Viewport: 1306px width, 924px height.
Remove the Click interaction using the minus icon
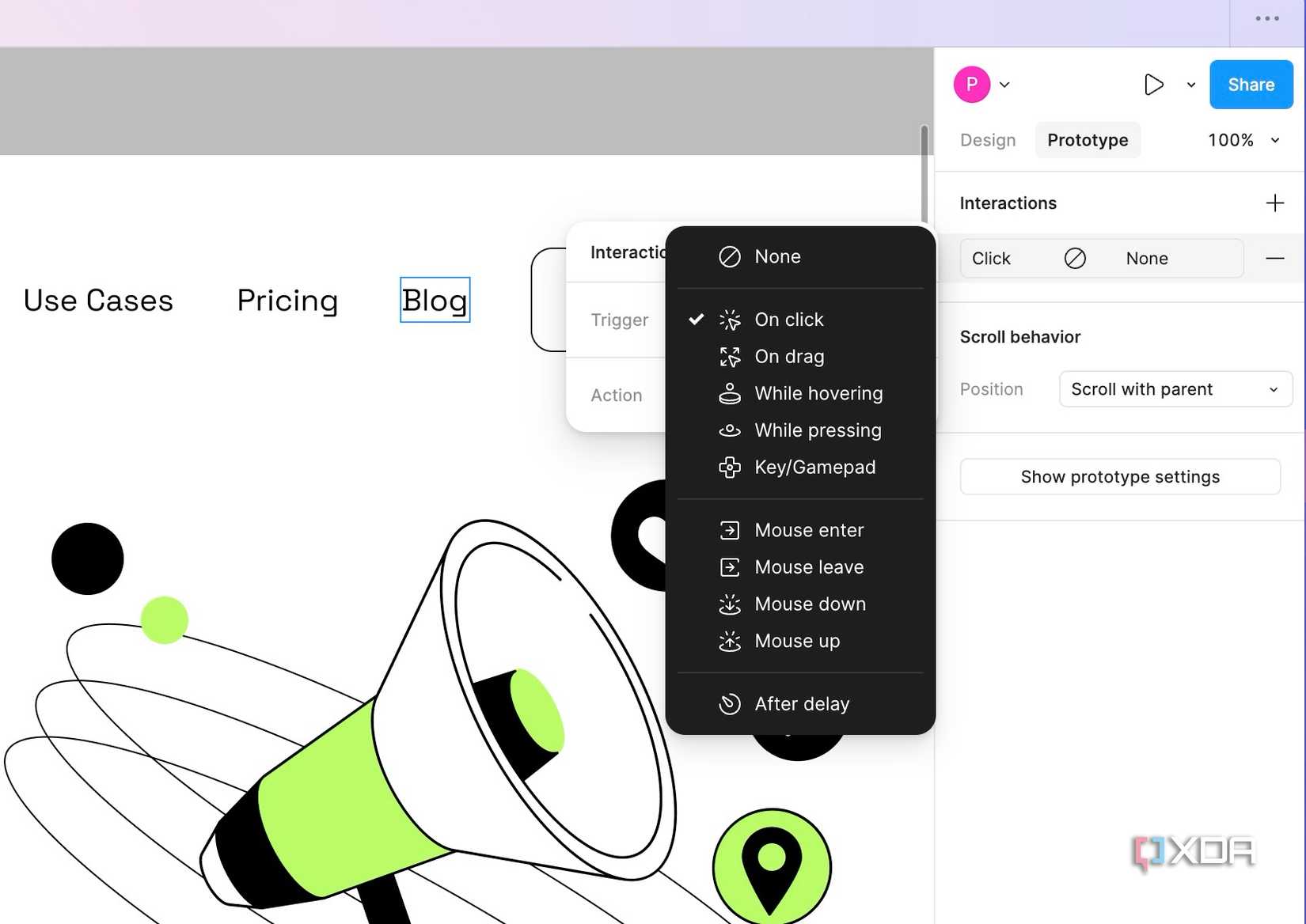tap(1274, 258)
